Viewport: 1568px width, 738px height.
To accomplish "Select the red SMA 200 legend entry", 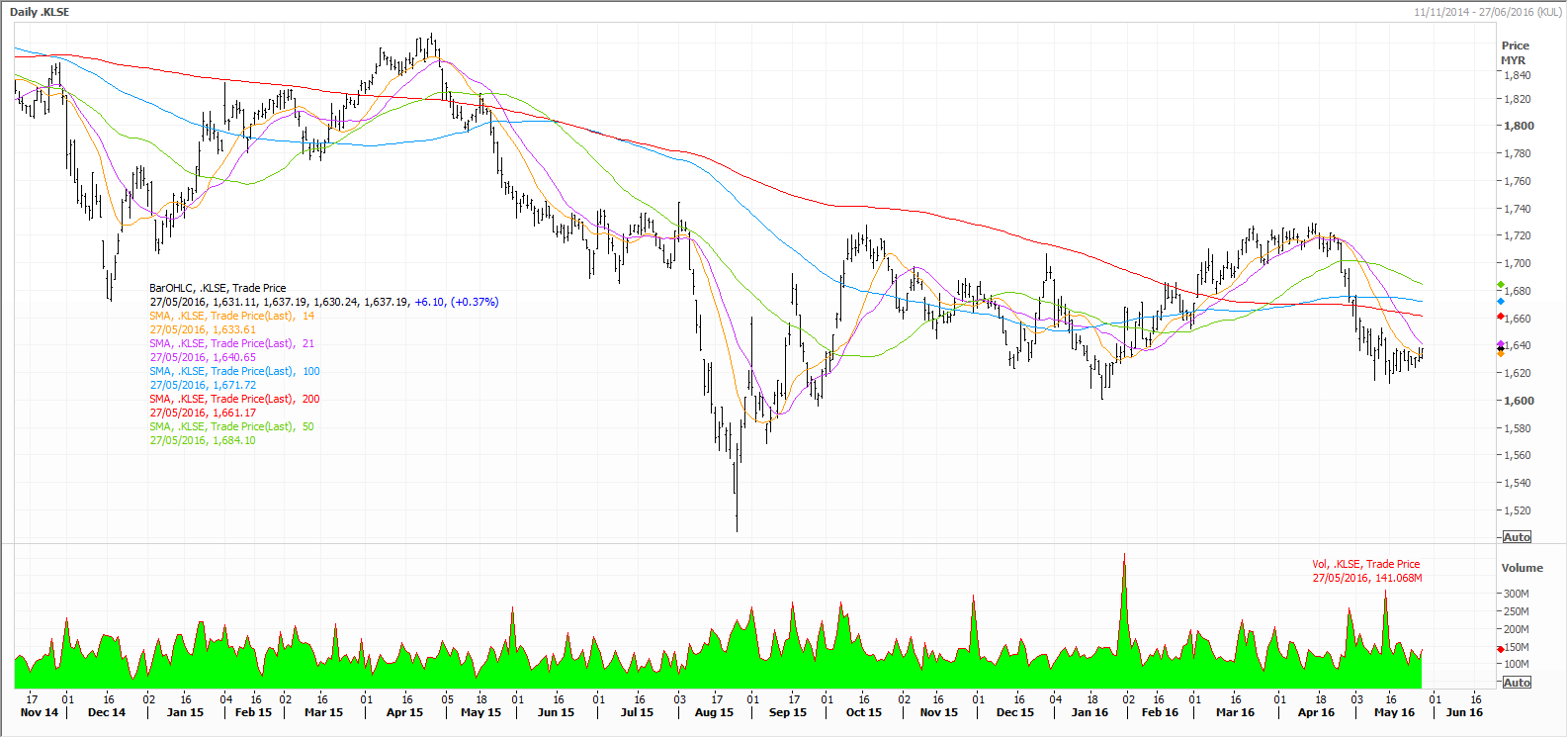I will [x=234, y=399].
